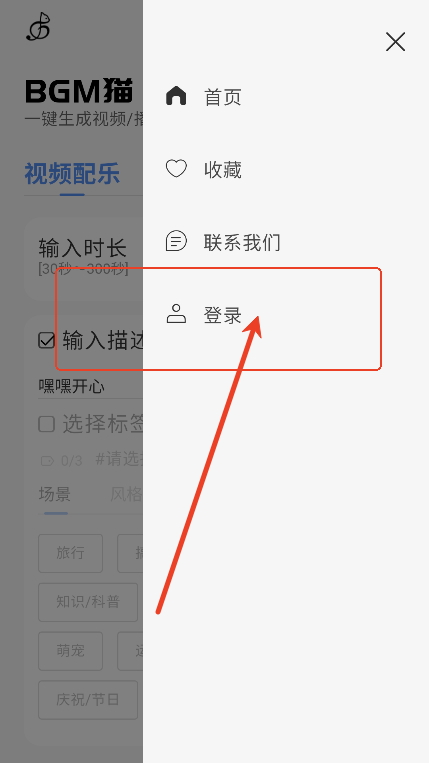Click the home icon beside 首页
The height and width of the screenshot is (763, 429).
[176, 96]
